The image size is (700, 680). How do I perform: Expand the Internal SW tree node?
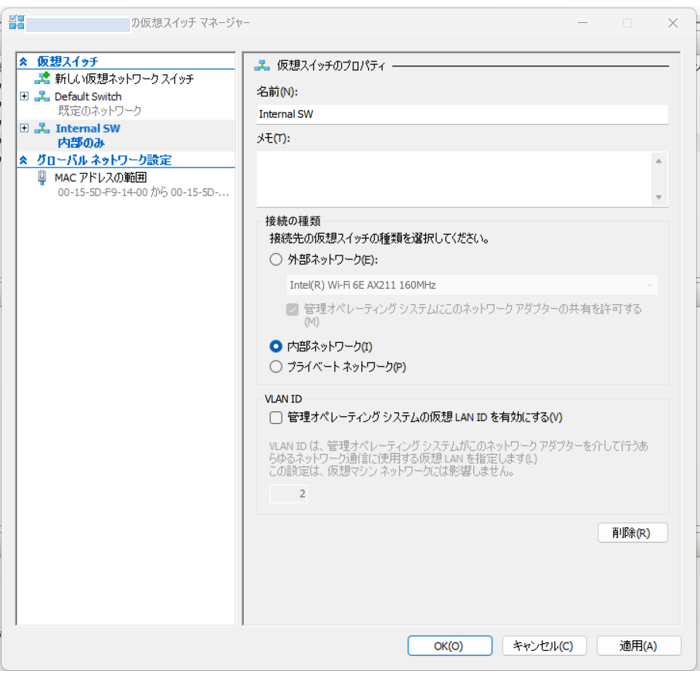pos(25,128)
